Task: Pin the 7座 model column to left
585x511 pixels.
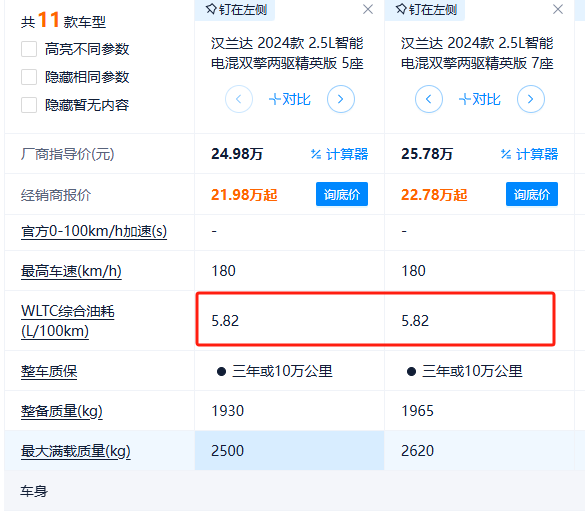Action: click(x=426, y=9)
